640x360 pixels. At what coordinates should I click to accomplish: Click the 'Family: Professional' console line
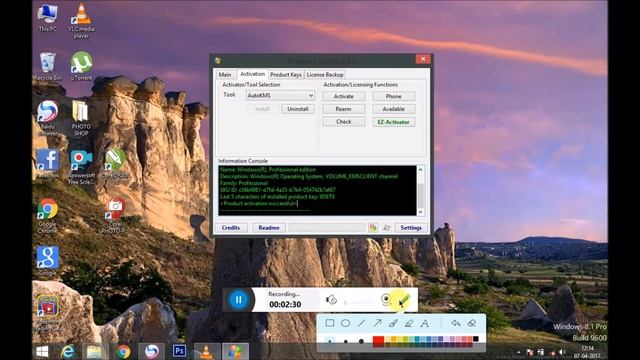244,183
